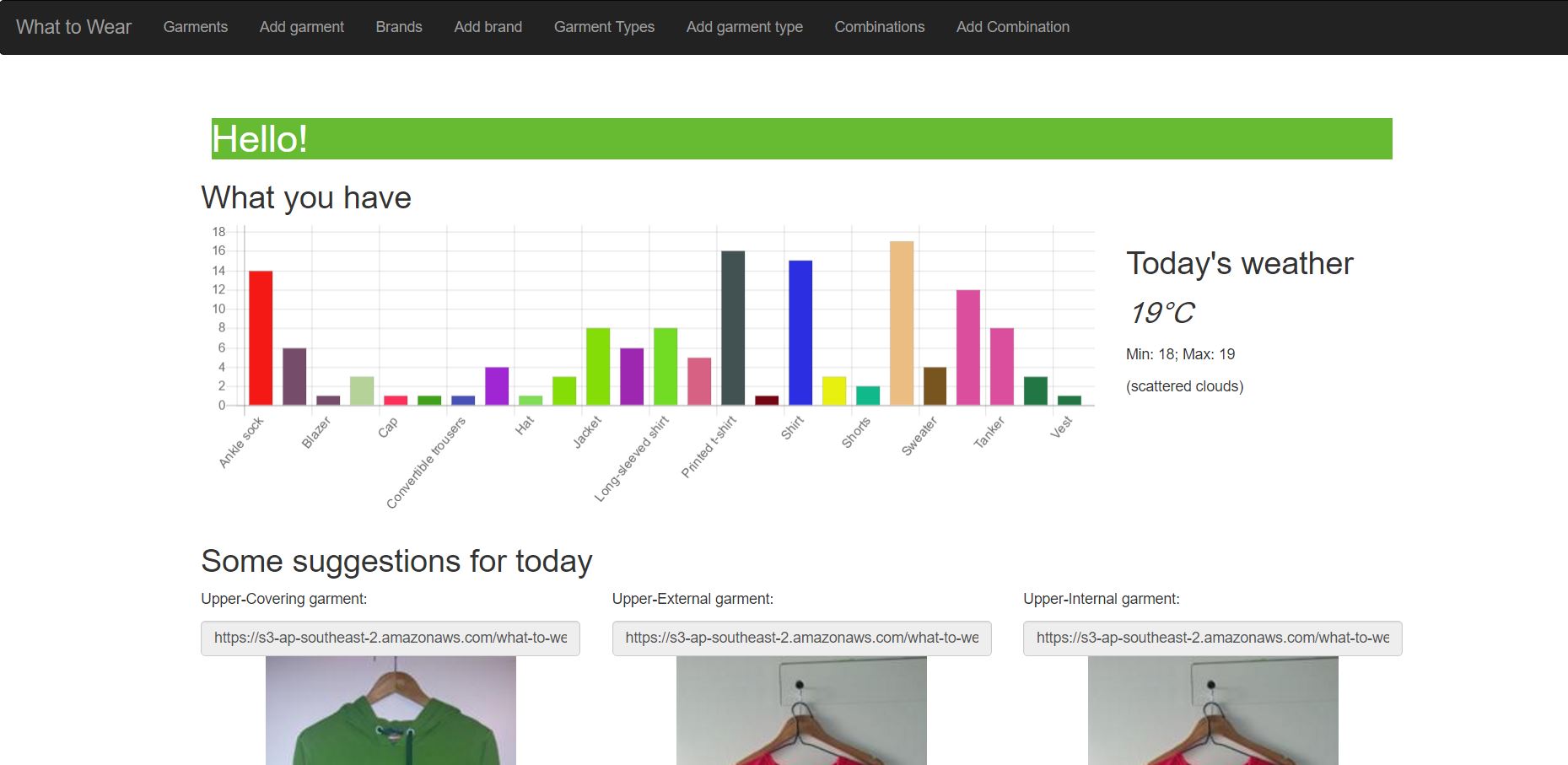
Task: Click the 'Min: 18; Max: 19' text
Action: 1180,354
